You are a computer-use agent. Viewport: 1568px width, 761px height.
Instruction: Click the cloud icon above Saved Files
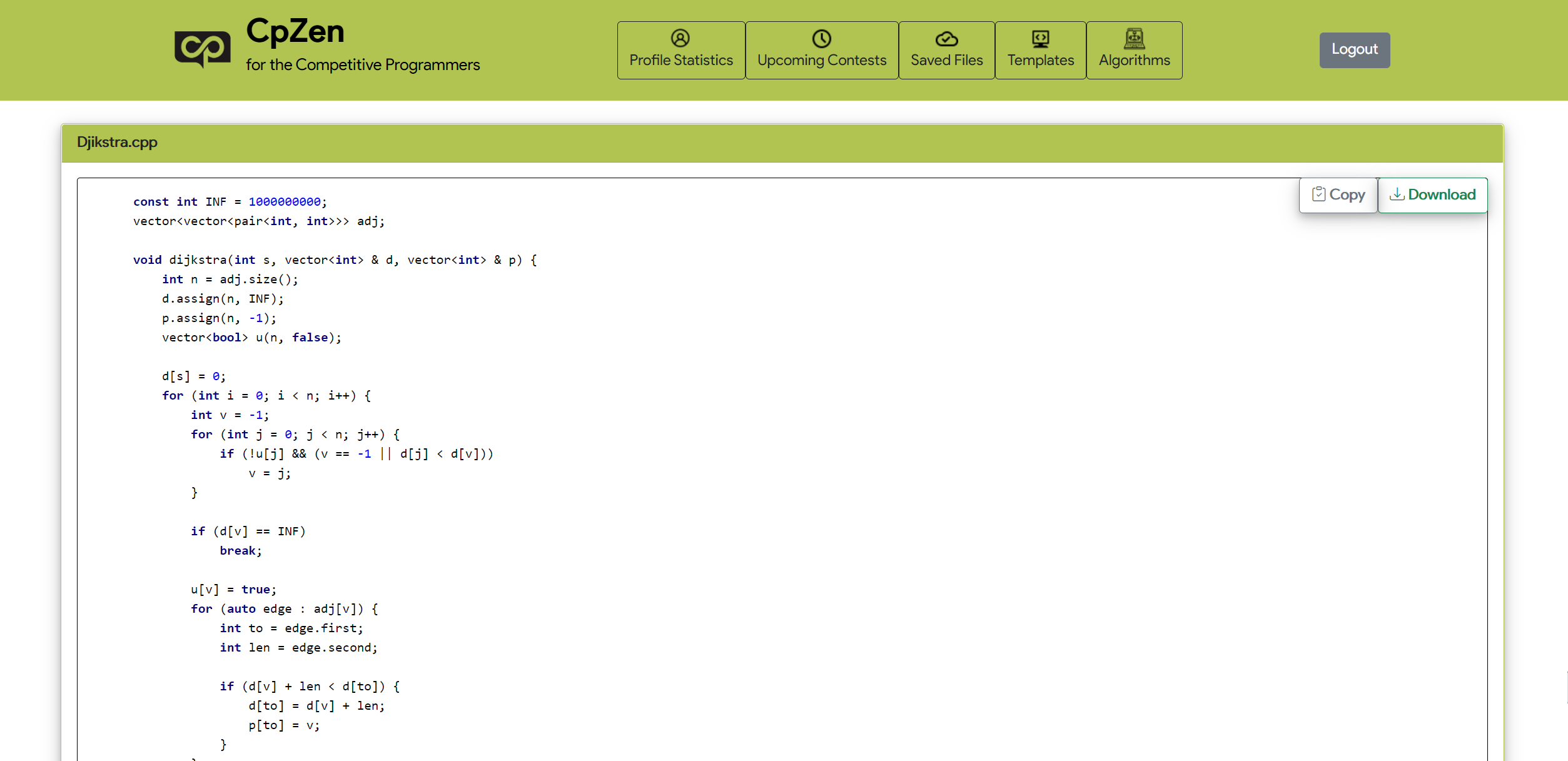(x=946, y=39)
